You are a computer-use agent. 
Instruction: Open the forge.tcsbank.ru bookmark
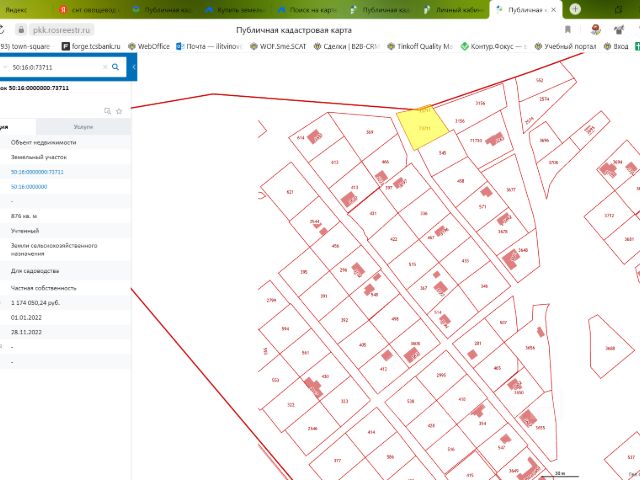click(x=91, y=46)
